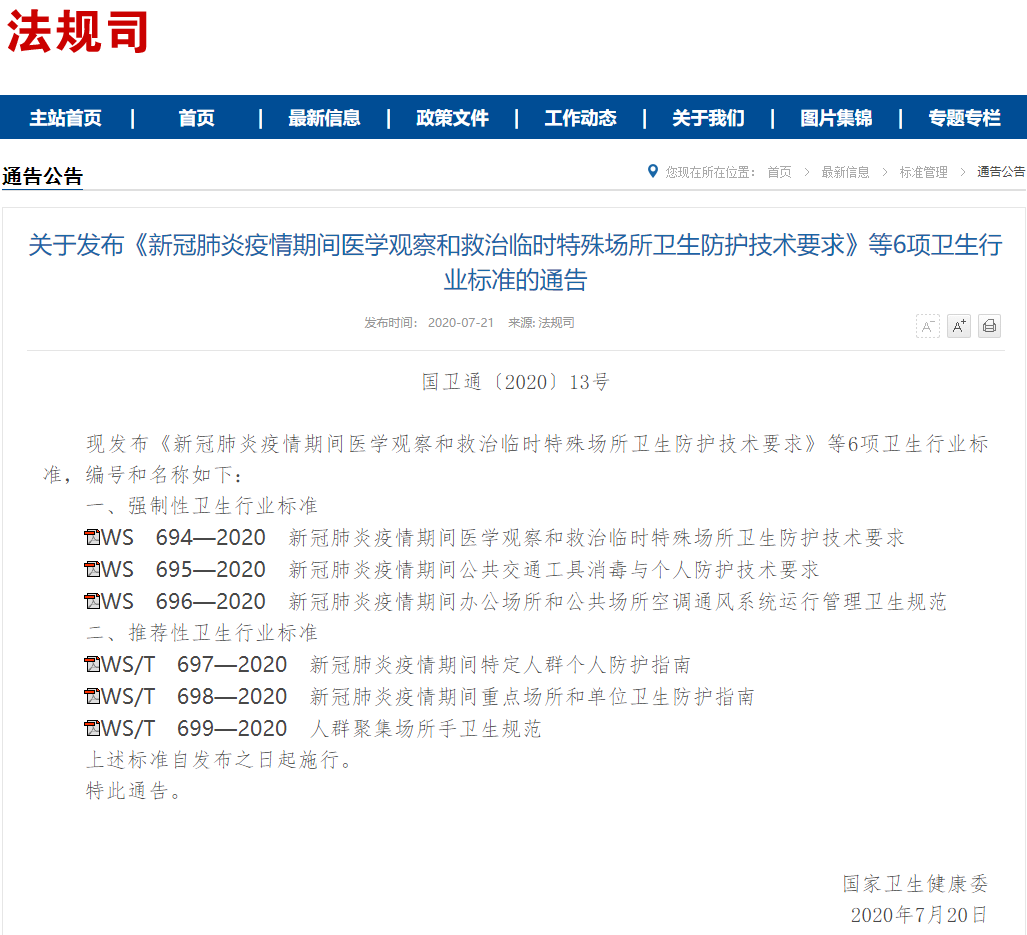Open PDF icon for WS 696—2020
This screenshot has height=935, width=1027.
click(92, 601)
